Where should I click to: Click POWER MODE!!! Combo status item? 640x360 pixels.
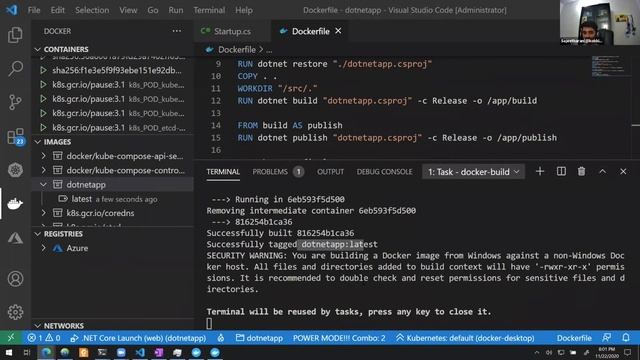(x=339, y=338)
